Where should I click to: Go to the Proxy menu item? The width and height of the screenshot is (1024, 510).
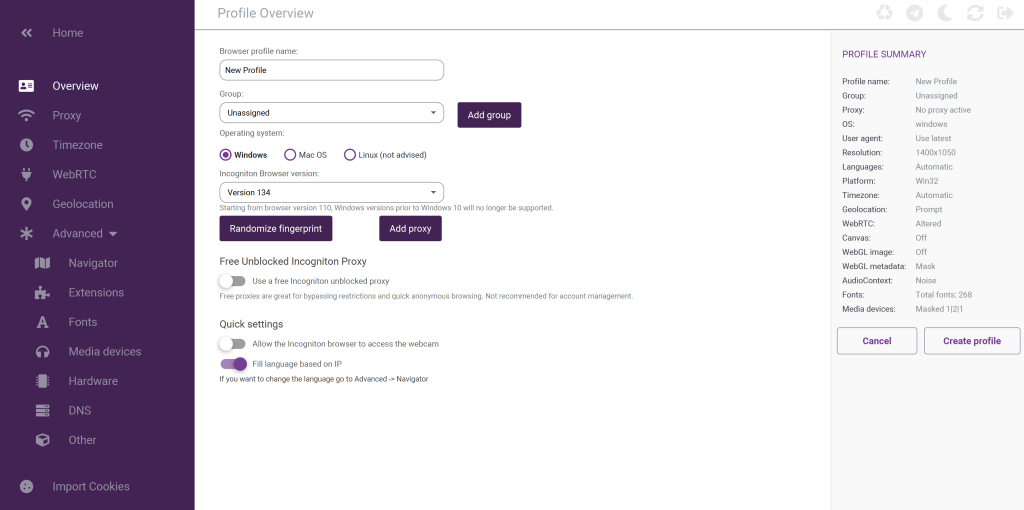coord(66,116)
